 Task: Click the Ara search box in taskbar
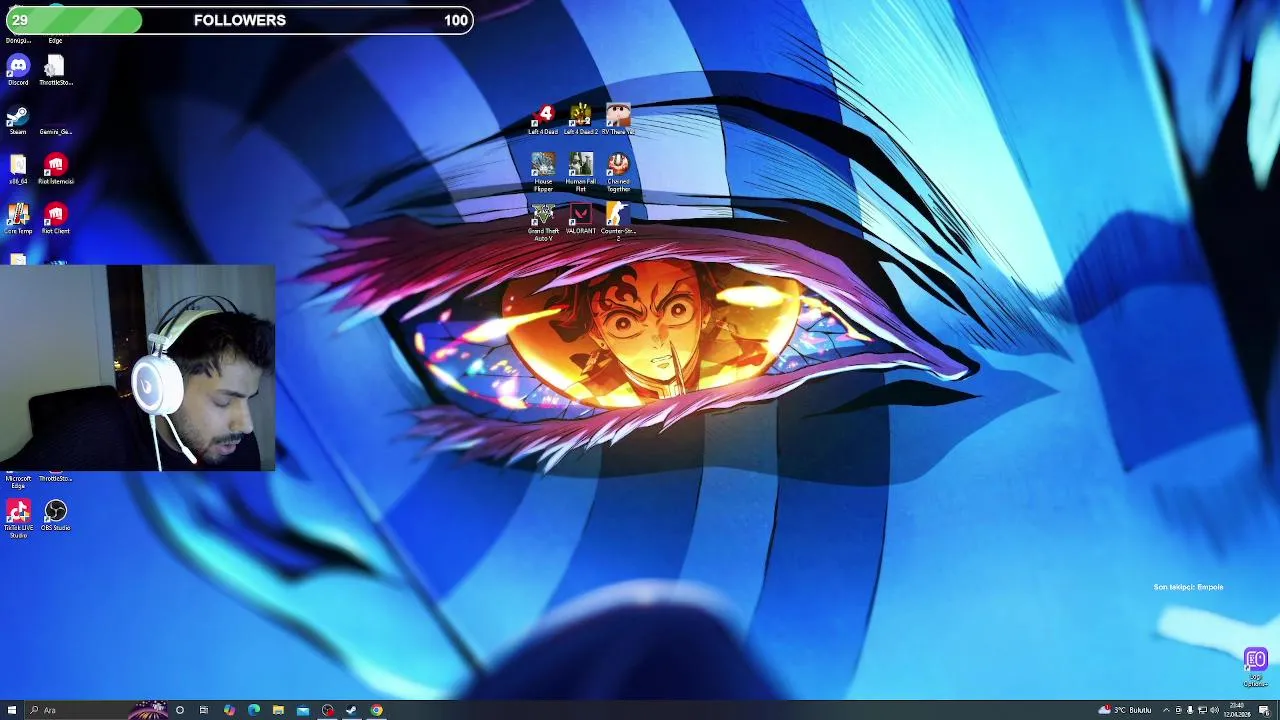[95, 710]
